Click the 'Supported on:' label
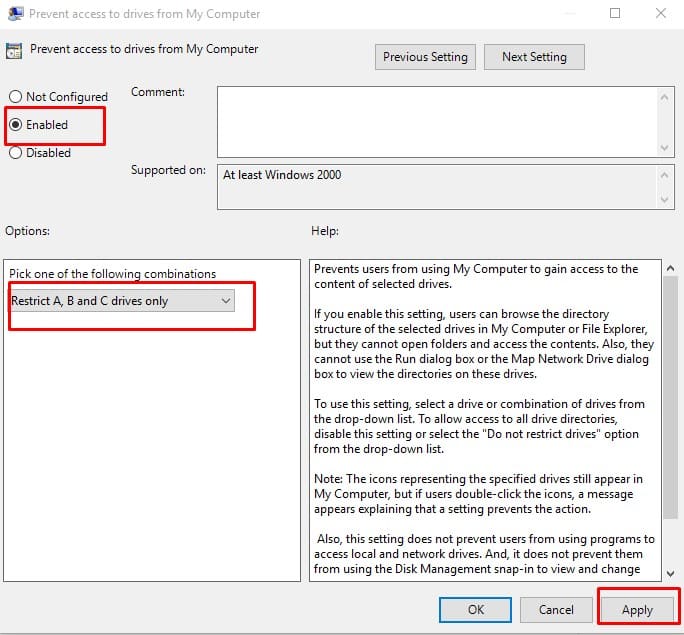The width and height of the screenshot is (684, 635). (168, 170)
